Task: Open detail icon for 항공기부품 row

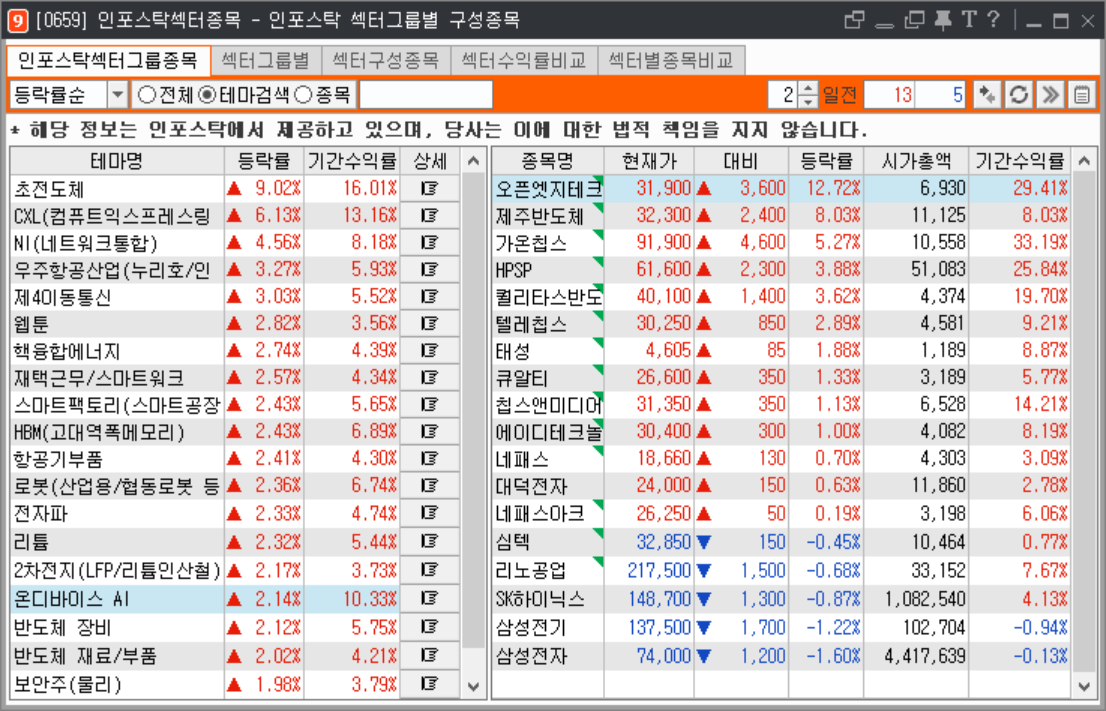Action: [429, 458]
